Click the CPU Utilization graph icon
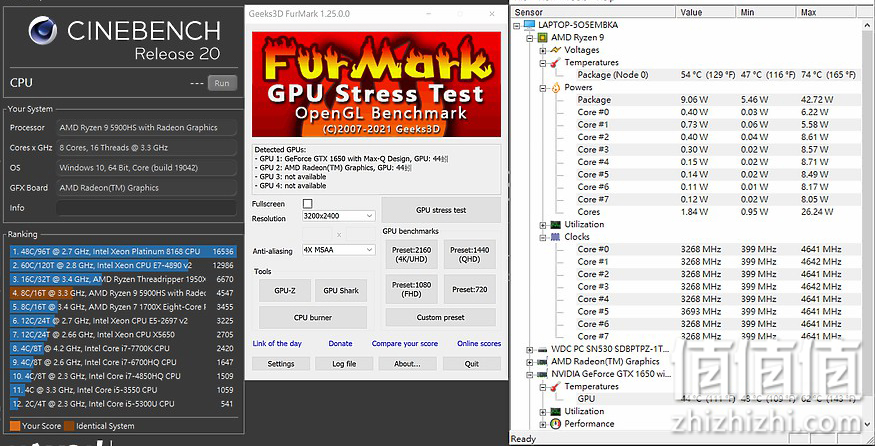875x446 pixels. 555,224
